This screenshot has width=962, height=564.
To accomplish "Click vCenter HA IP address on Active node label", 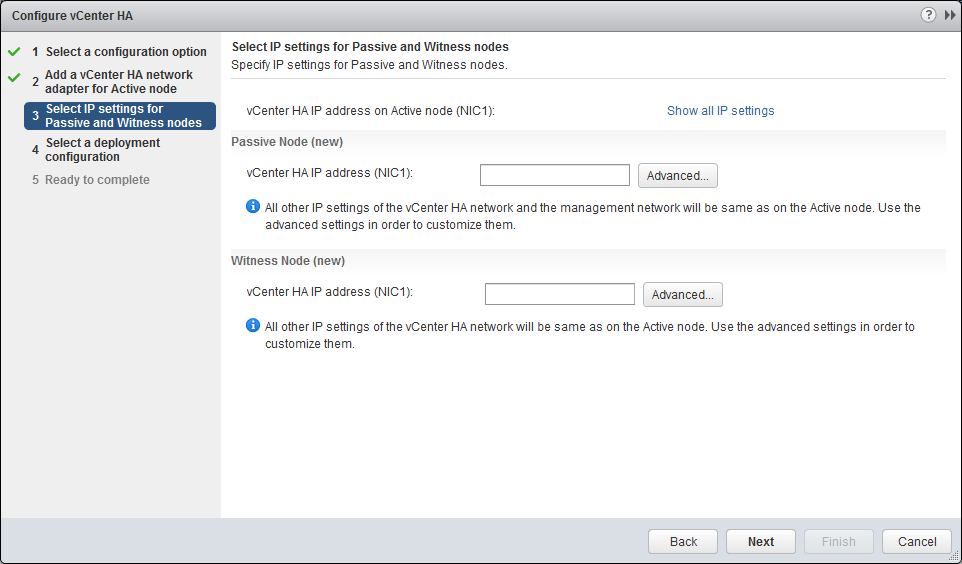I will click(x=371, y=111).
